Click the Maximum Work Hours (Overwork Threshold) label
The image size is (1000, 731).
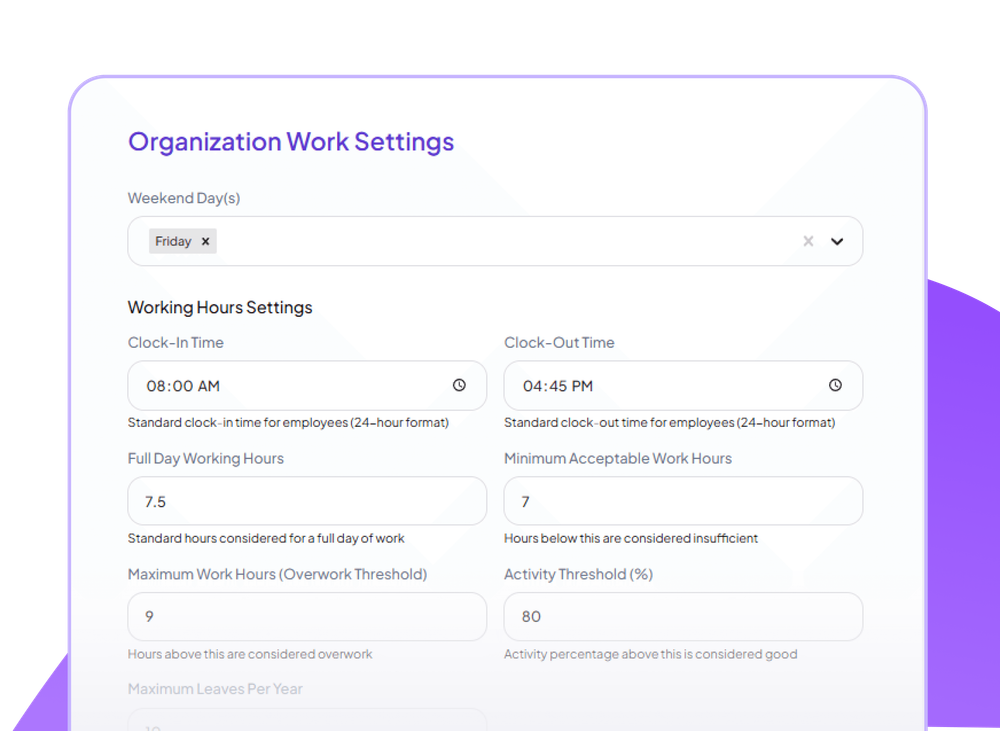(277, 574)
